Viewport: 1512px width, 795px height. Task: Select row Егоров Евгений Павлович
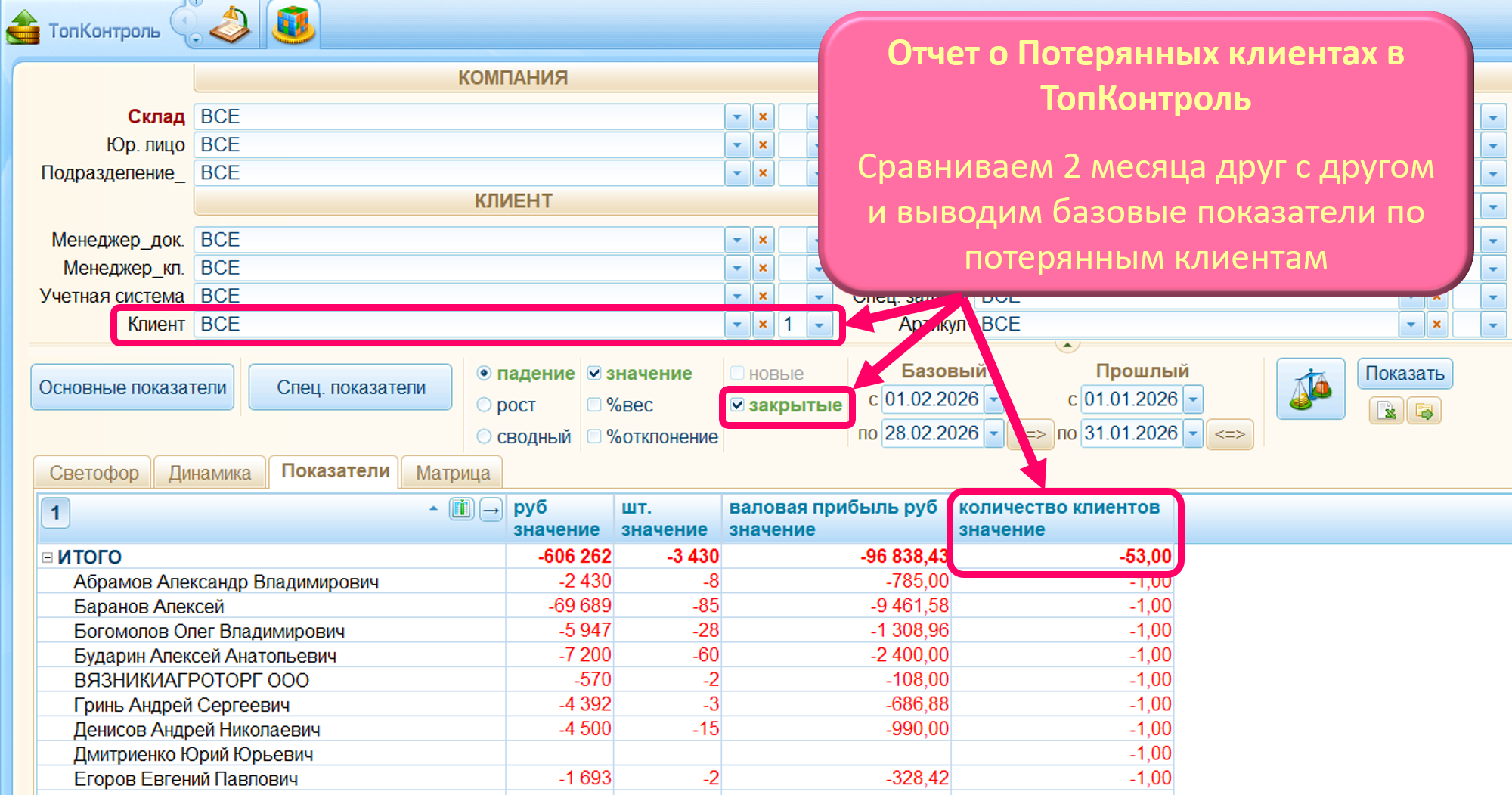[605, 778]
